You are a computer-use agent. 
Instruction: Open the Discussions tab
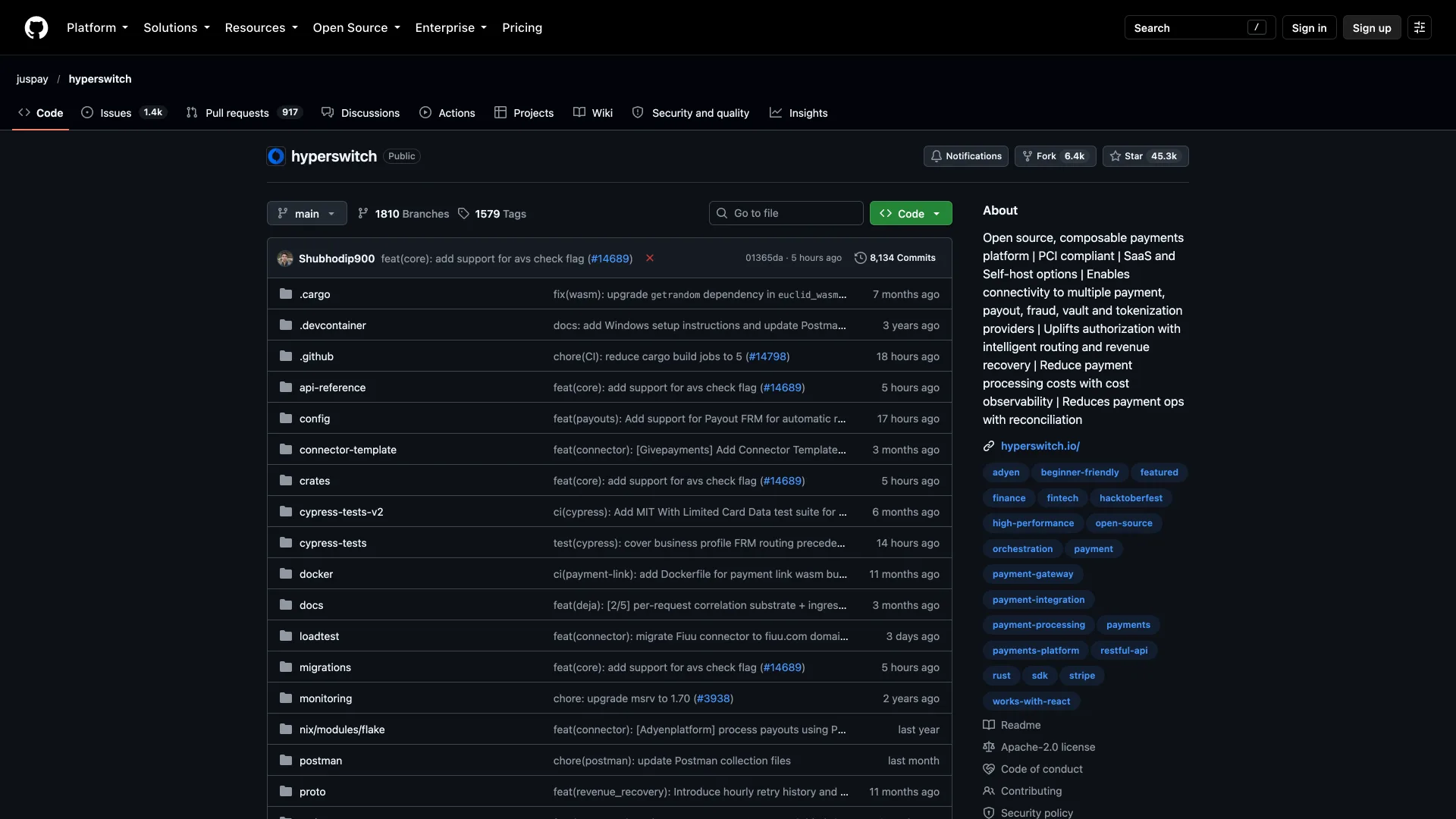tap(360, 113)
